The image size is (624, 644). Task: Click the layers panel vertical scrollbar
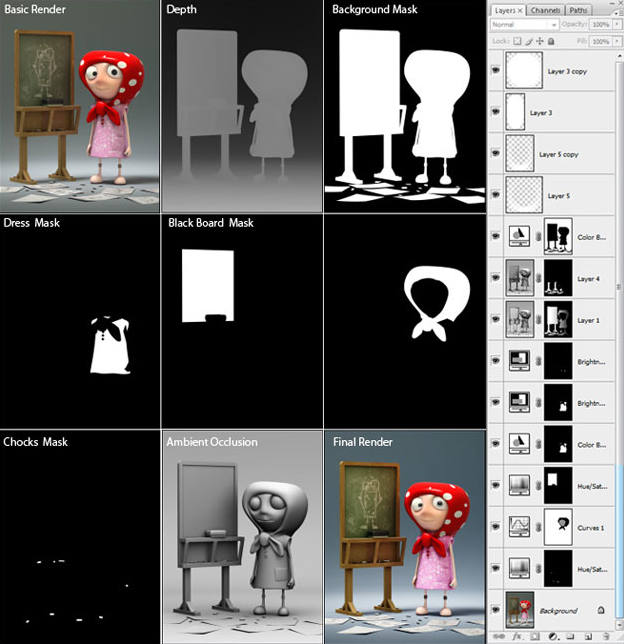[x=619, y=340]
